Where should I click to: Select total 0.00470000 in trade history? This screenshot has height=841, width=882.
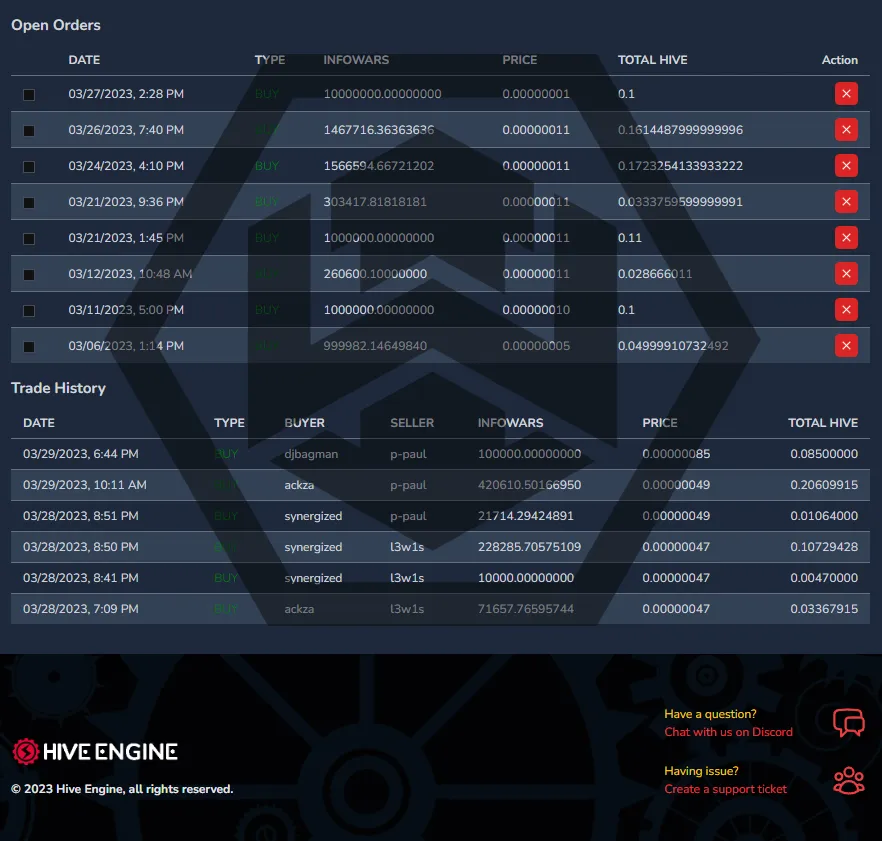tap(824, 578)
